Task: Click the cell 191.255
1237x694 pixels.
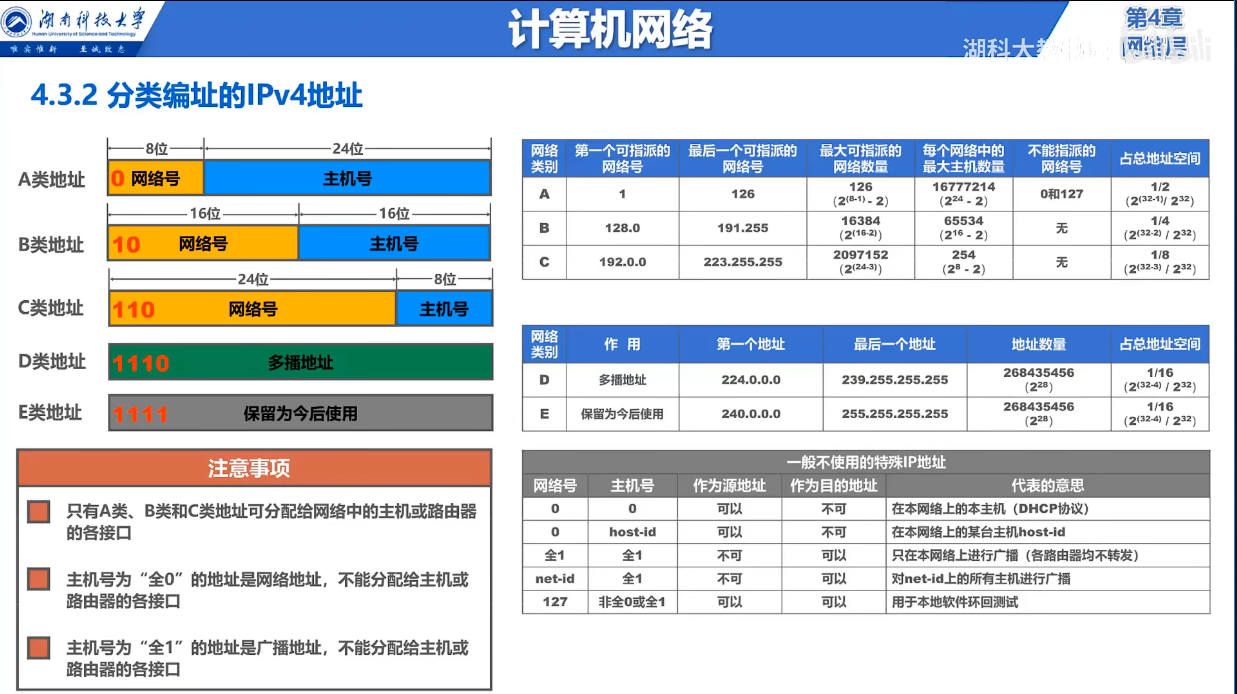Action: click(742, 228)
